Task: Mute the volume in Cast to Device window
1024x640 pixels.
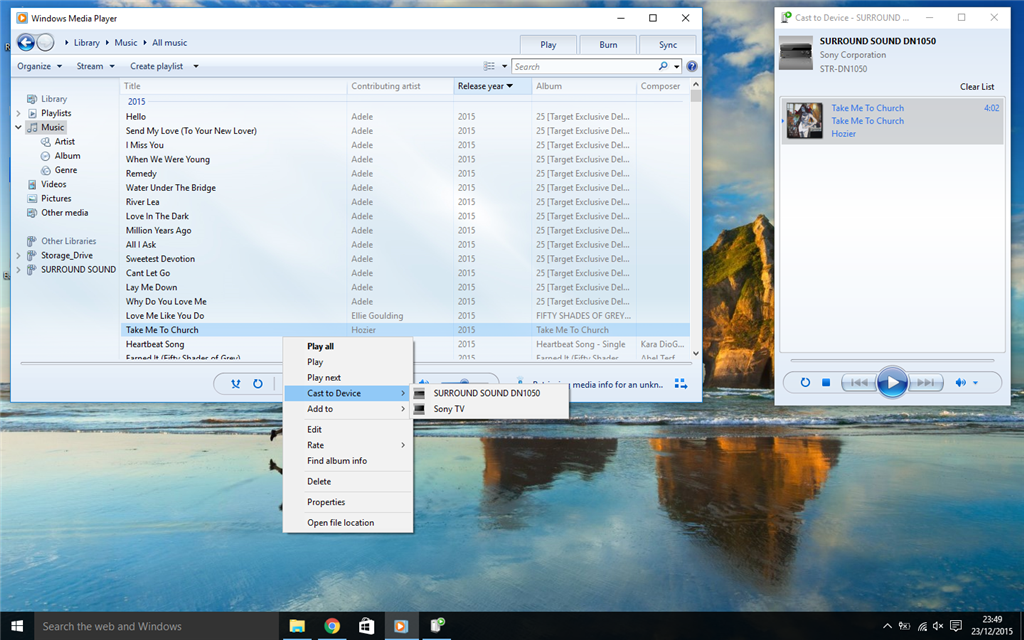Action: click(961, 383)
